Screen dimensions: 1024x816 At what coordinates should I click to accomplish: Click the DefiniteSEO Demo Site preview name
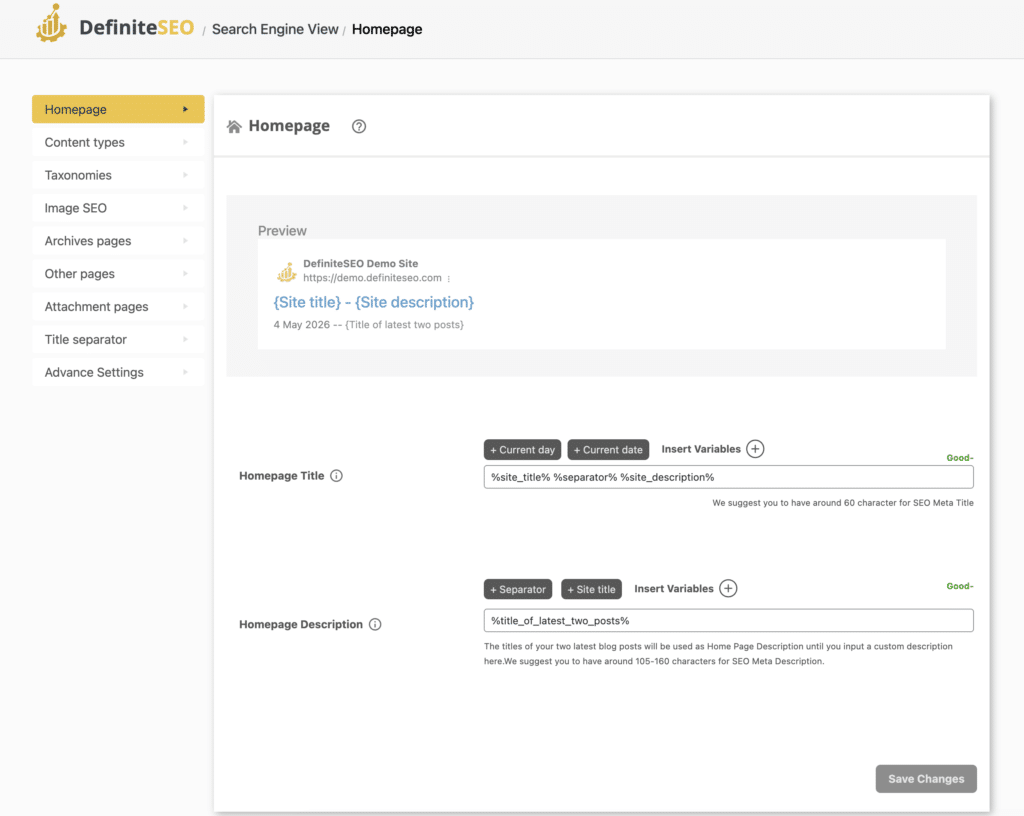(x=360, y=264)
